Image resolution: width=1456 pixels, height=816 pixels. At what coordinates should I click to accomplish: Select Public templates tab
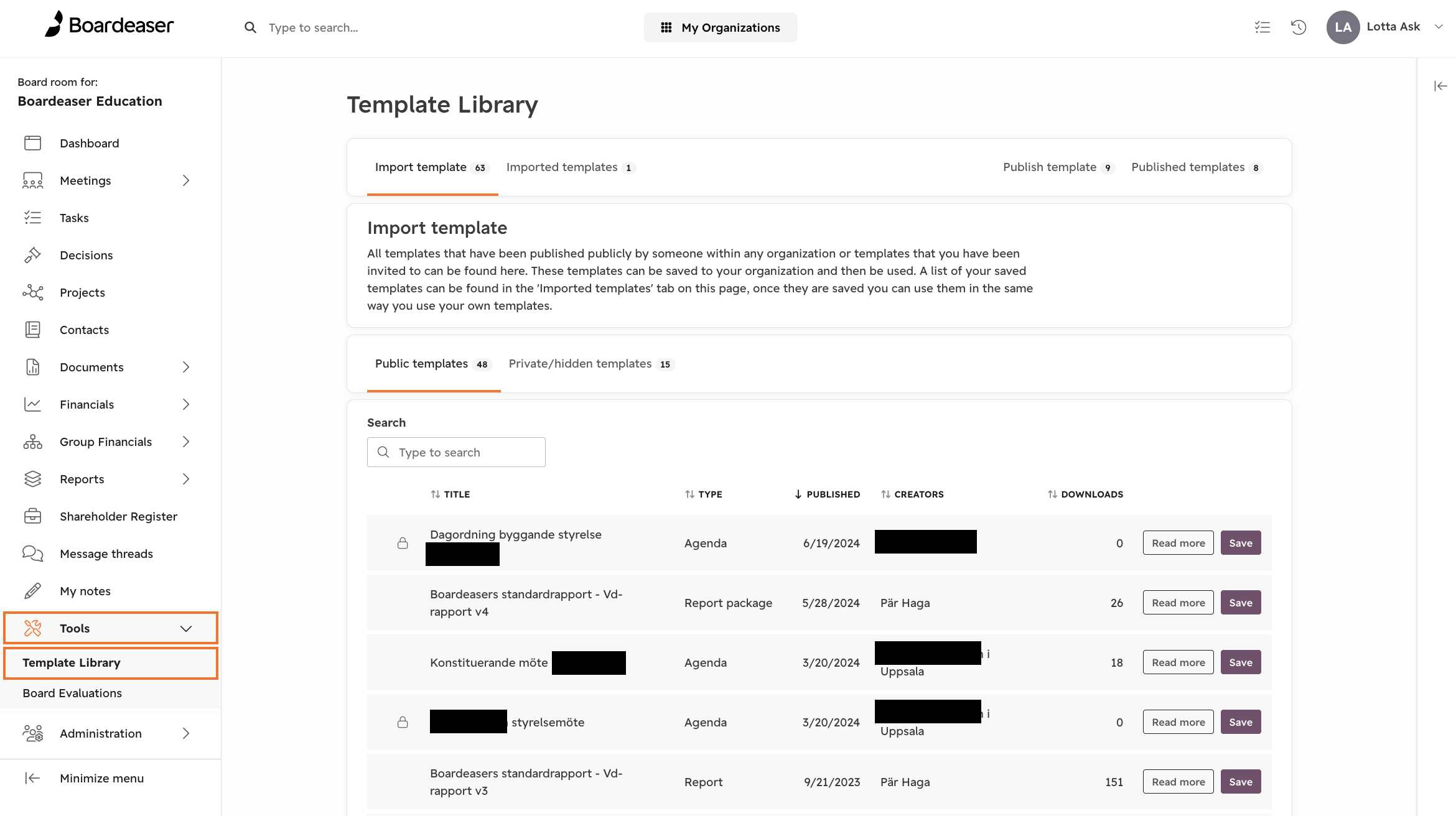pyautogui.click(x=434, y=364)
